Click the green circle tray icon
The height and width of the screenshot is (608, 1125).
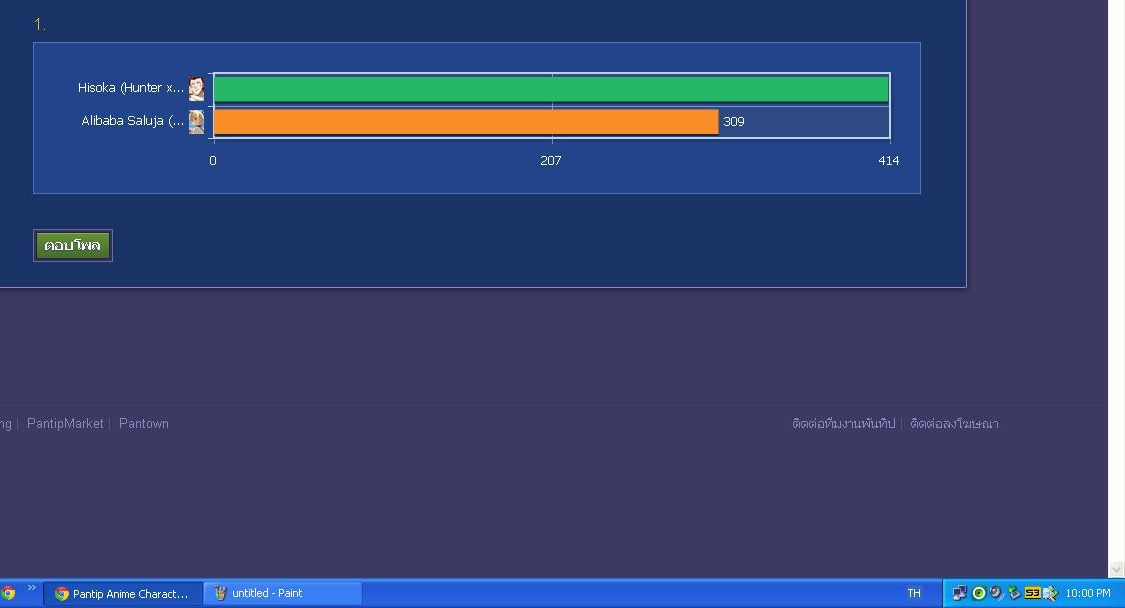point(979,593)
